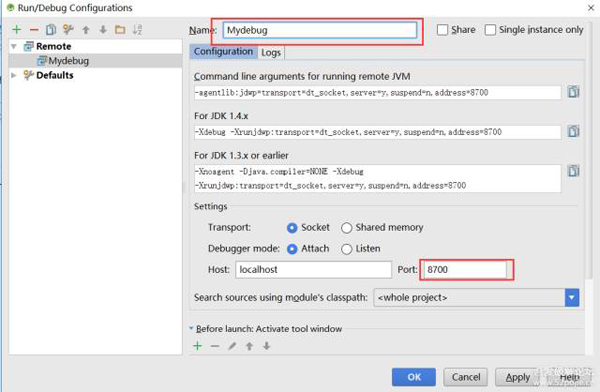The height and width of the screenshot is (392, 600).
Task: Copy JDK 1.3.x arguments to clipboard
Action: point(573,171)
